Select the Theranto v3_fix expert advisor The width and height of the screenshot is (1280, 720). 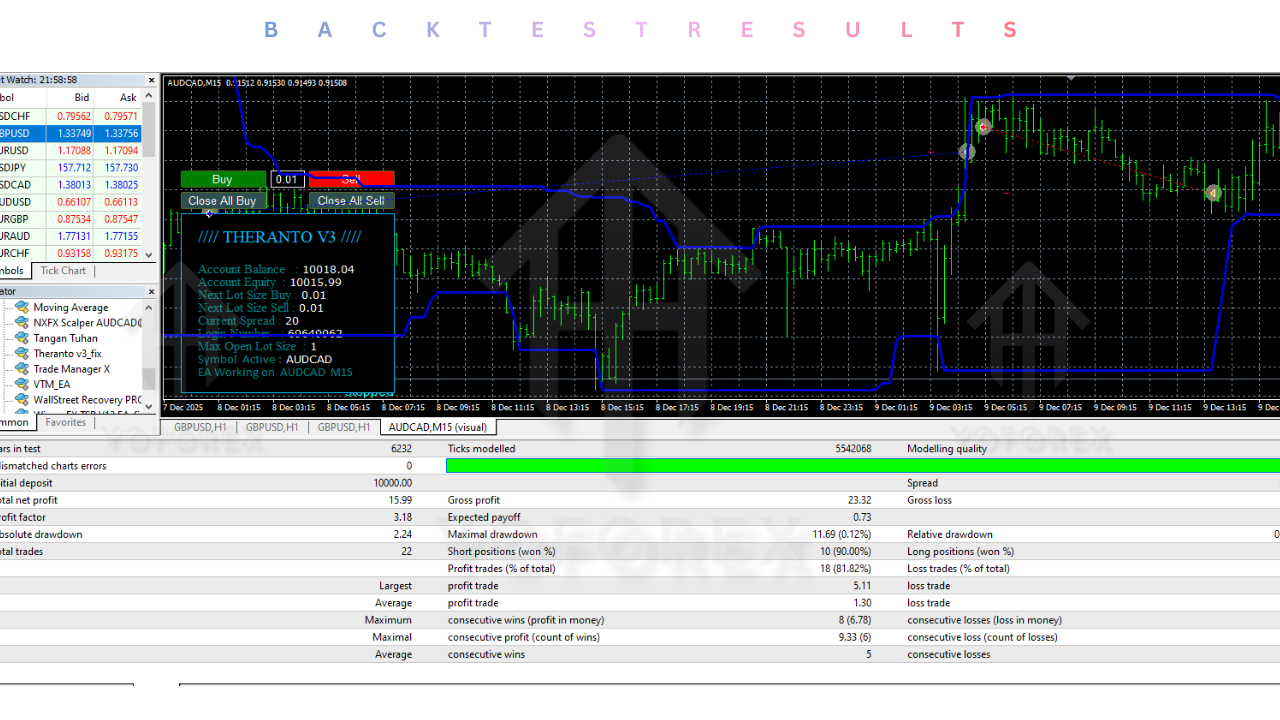point(66,353)
